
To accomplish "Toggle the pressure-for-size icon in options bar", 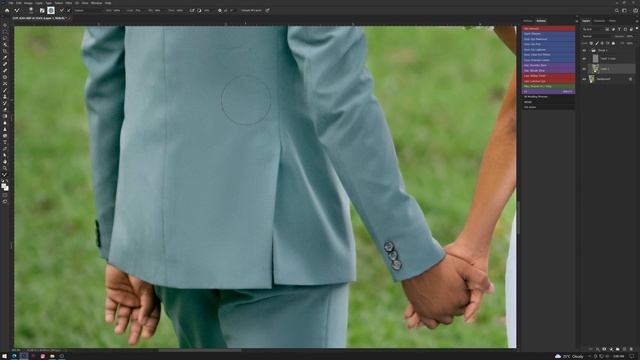I will click(267, 10).
